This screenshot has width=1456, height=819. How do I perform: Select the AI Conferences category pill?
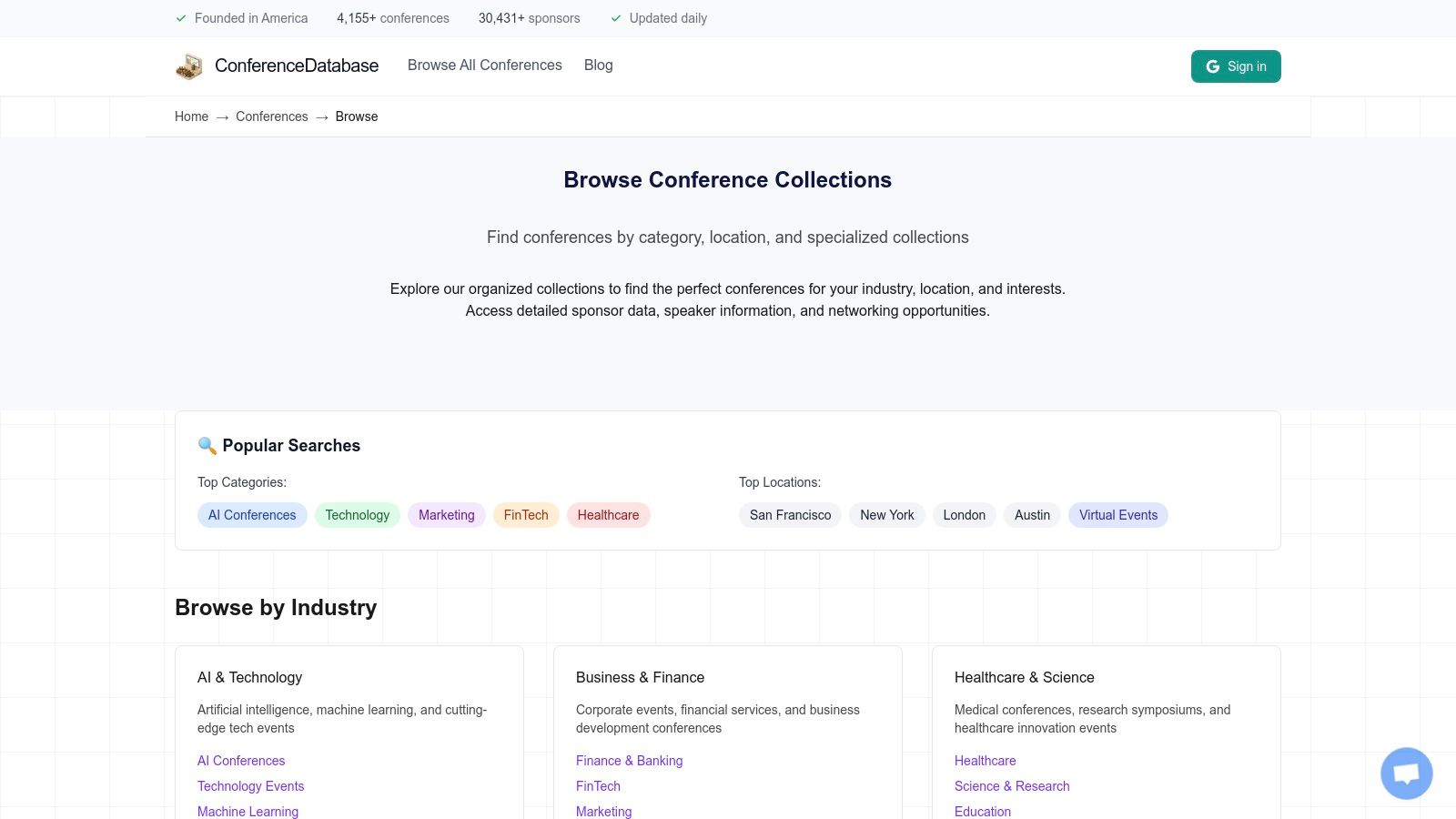click(x=251, y=515)
